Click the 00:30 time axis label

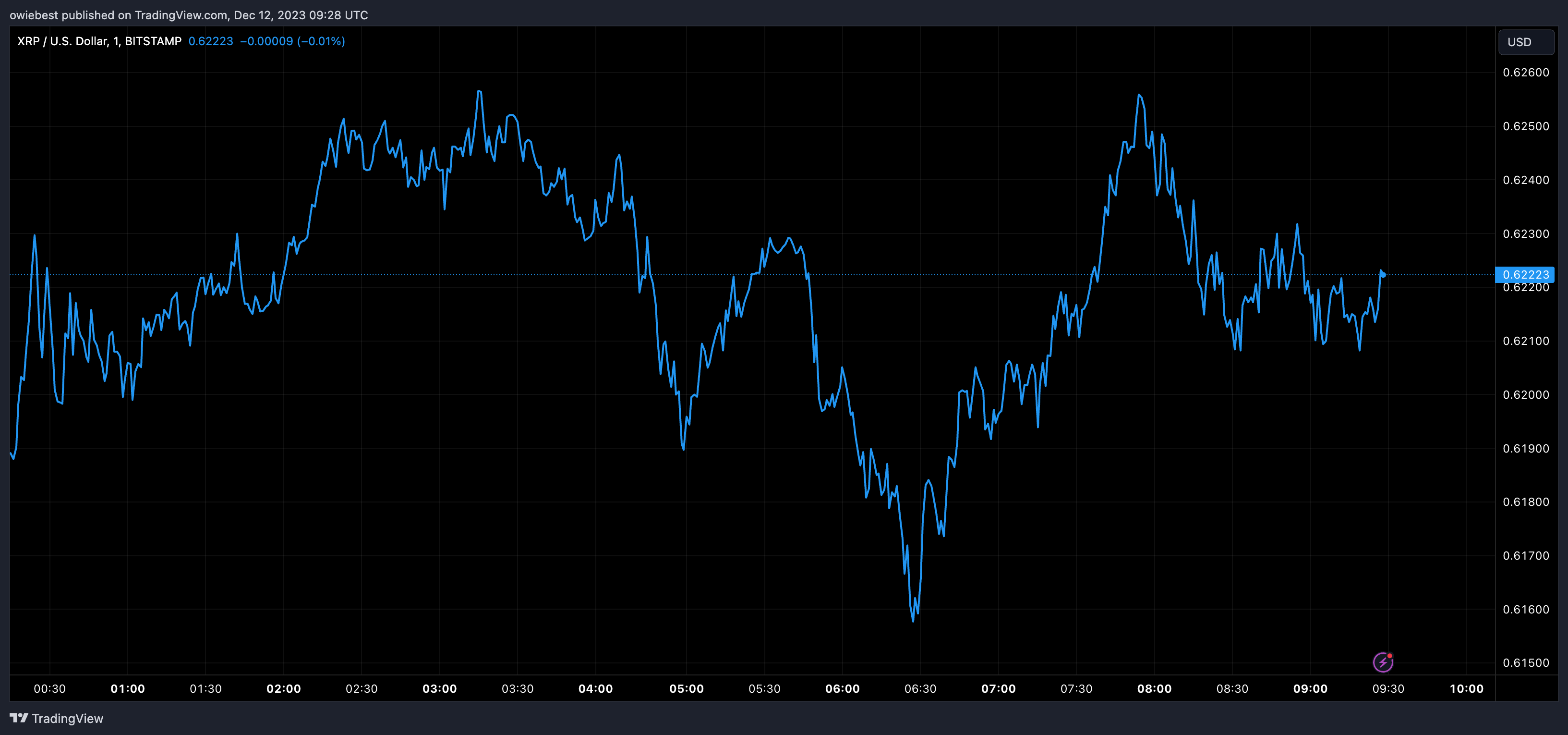[49, 689]
